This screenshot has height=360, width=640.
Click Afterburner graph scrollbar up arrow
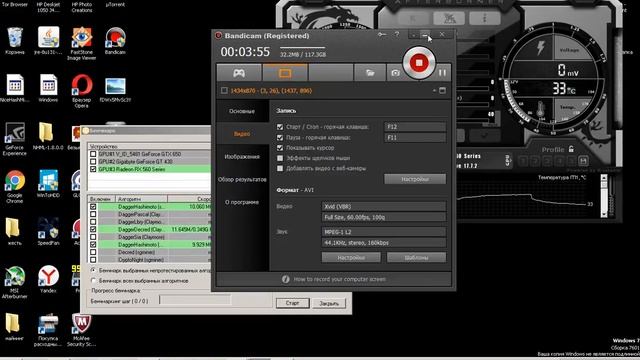pyautogui.click(x=604, y=178)
